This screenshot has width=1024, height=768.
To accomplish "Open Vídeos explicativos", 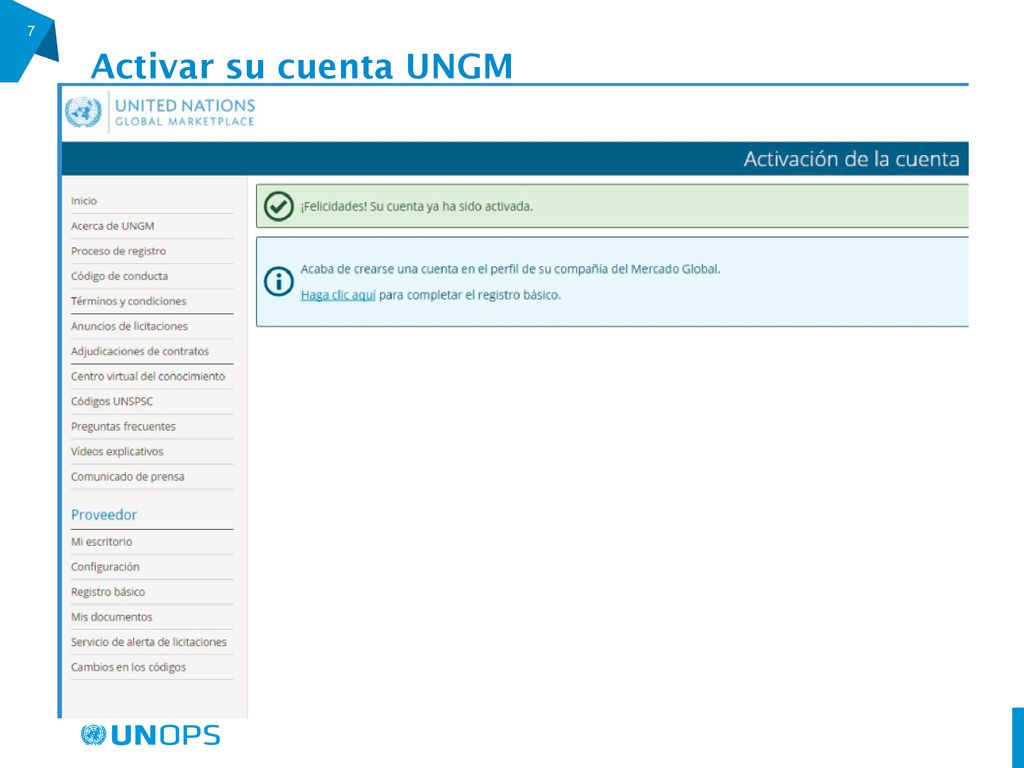I will pyautogui.click(x=117, y=451).
